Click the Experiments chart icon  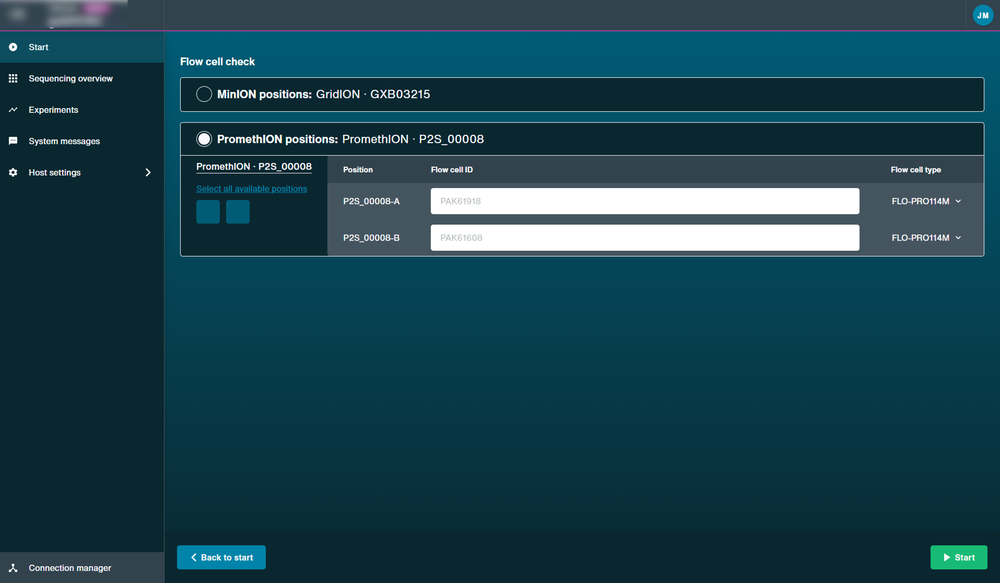coord(13,110)
